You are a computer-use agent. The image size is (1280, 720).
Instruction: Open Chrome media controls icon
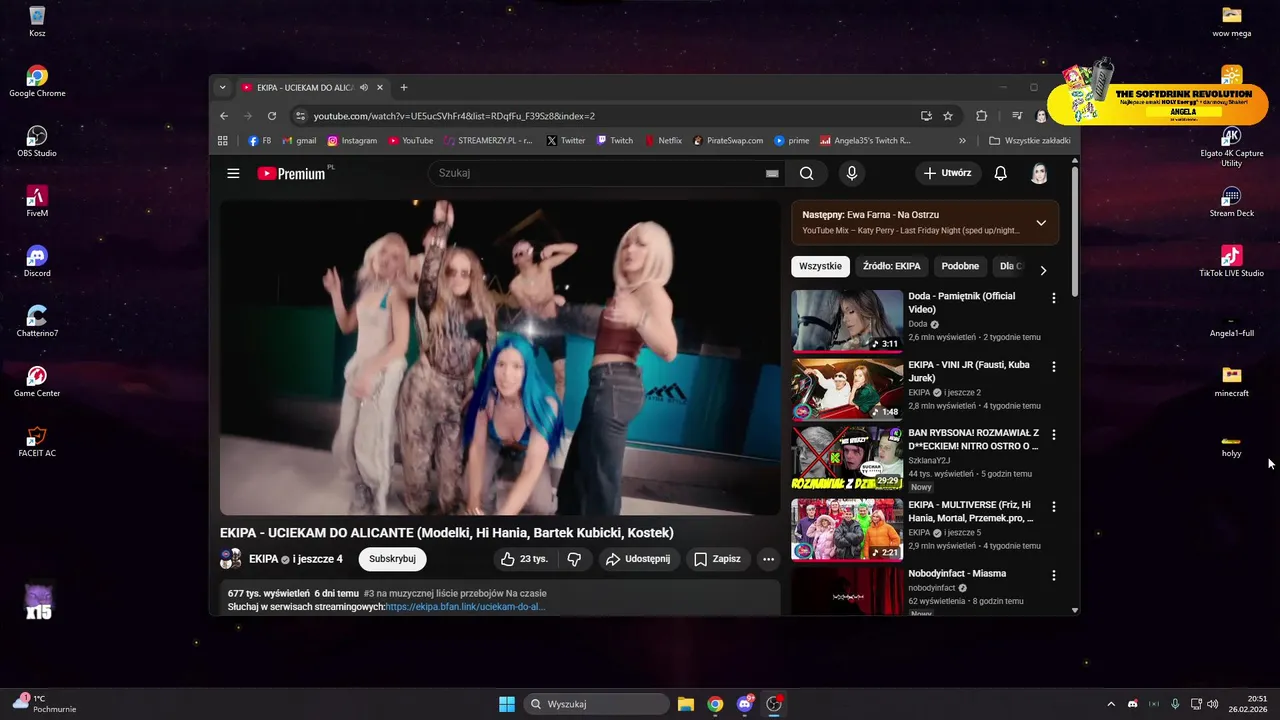[1017, 116]
